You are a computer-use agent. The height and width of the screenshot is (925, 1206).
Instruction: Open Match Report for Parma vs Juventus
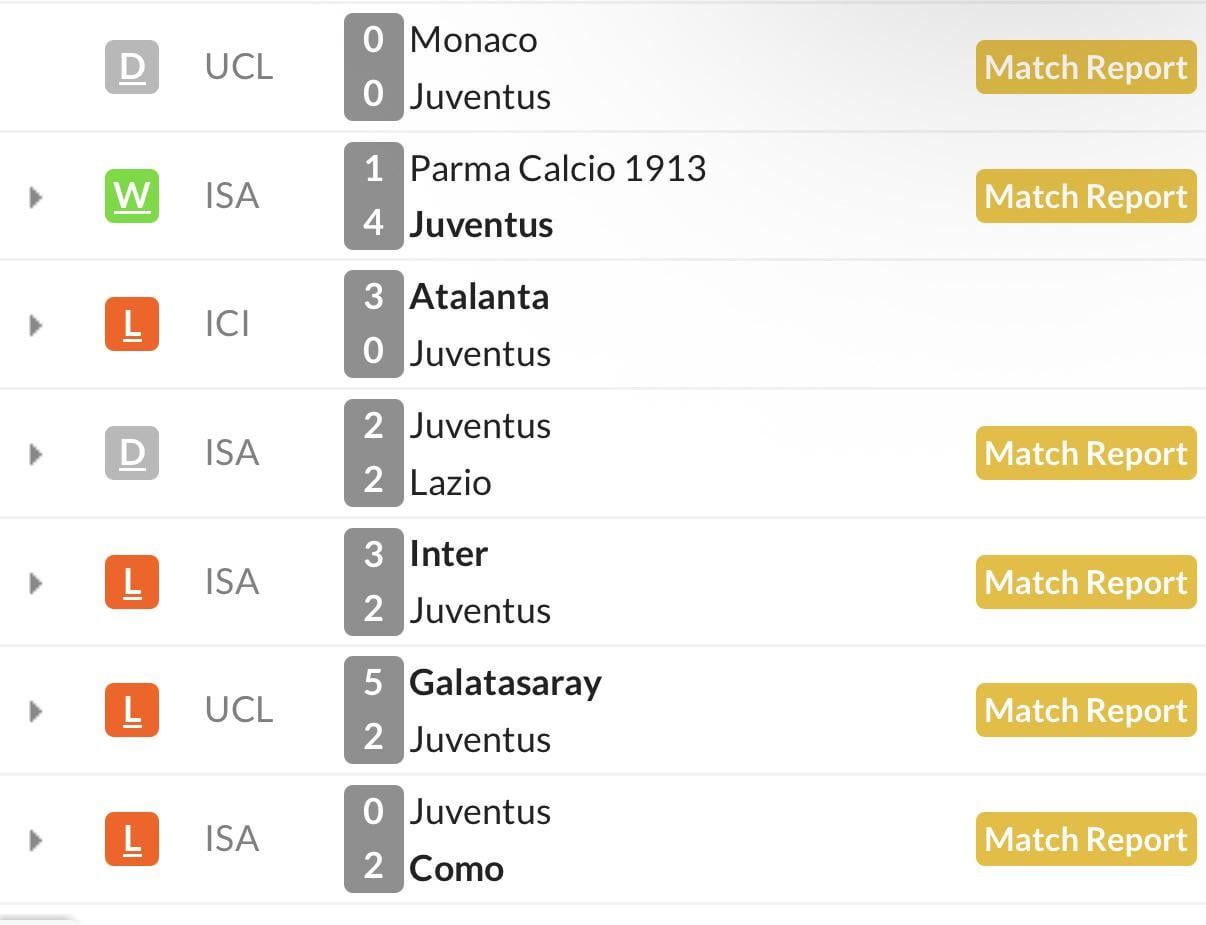coord(1086,196)
